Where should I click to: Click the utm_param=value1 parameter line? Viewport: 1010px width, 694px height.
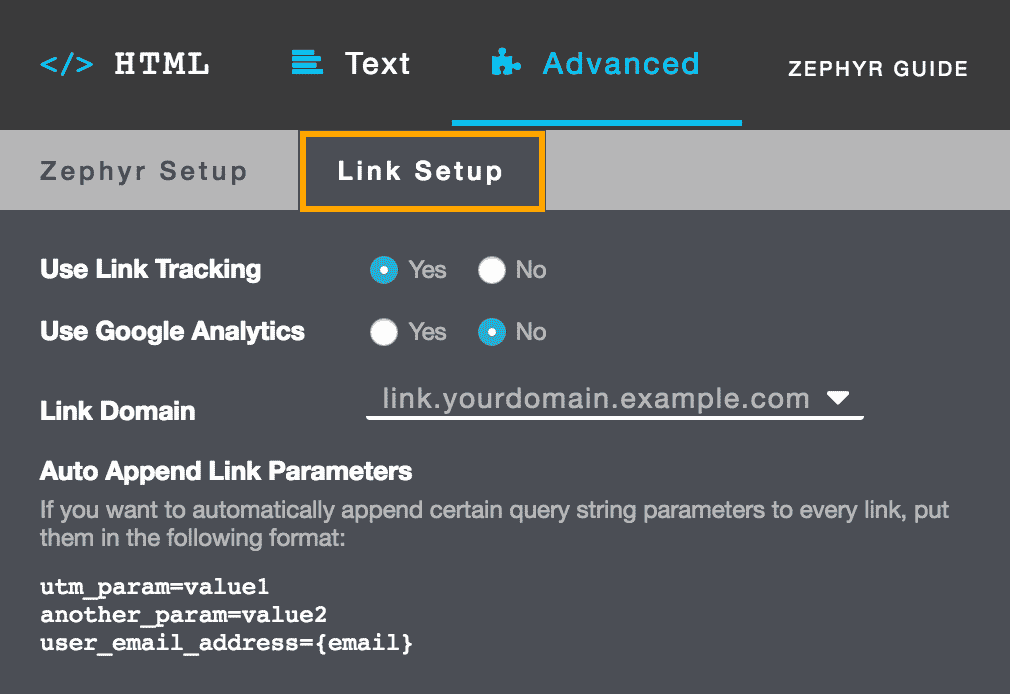155,586
